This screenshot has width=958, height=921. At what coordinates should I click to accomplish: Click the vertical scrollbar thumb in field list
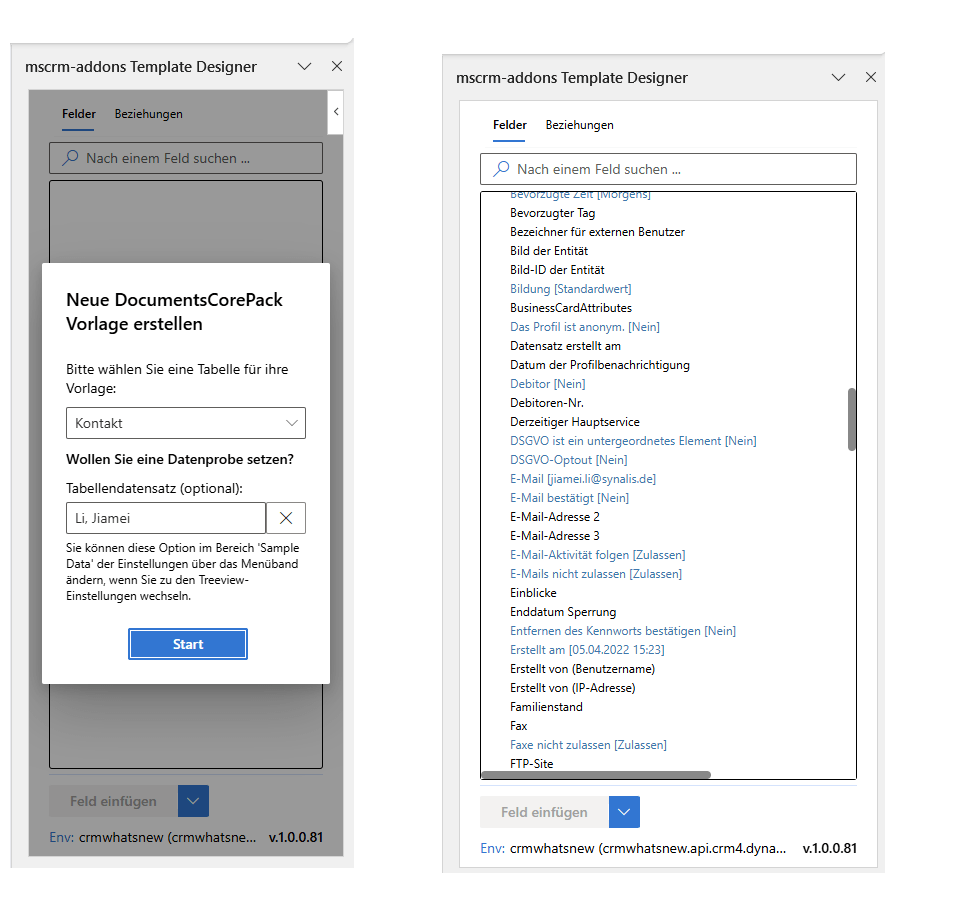click(x=852, y=419)
